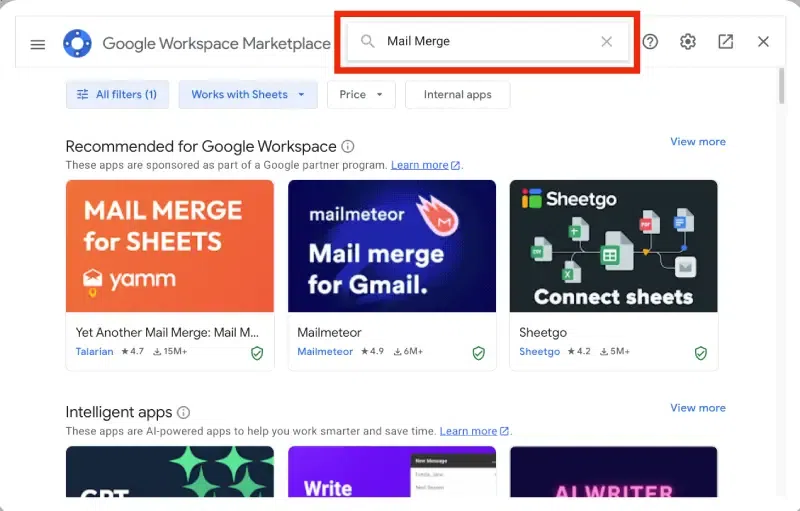The image size is (800, 511).
Task: Open the help question mark icon
Action: click(650, 41)
